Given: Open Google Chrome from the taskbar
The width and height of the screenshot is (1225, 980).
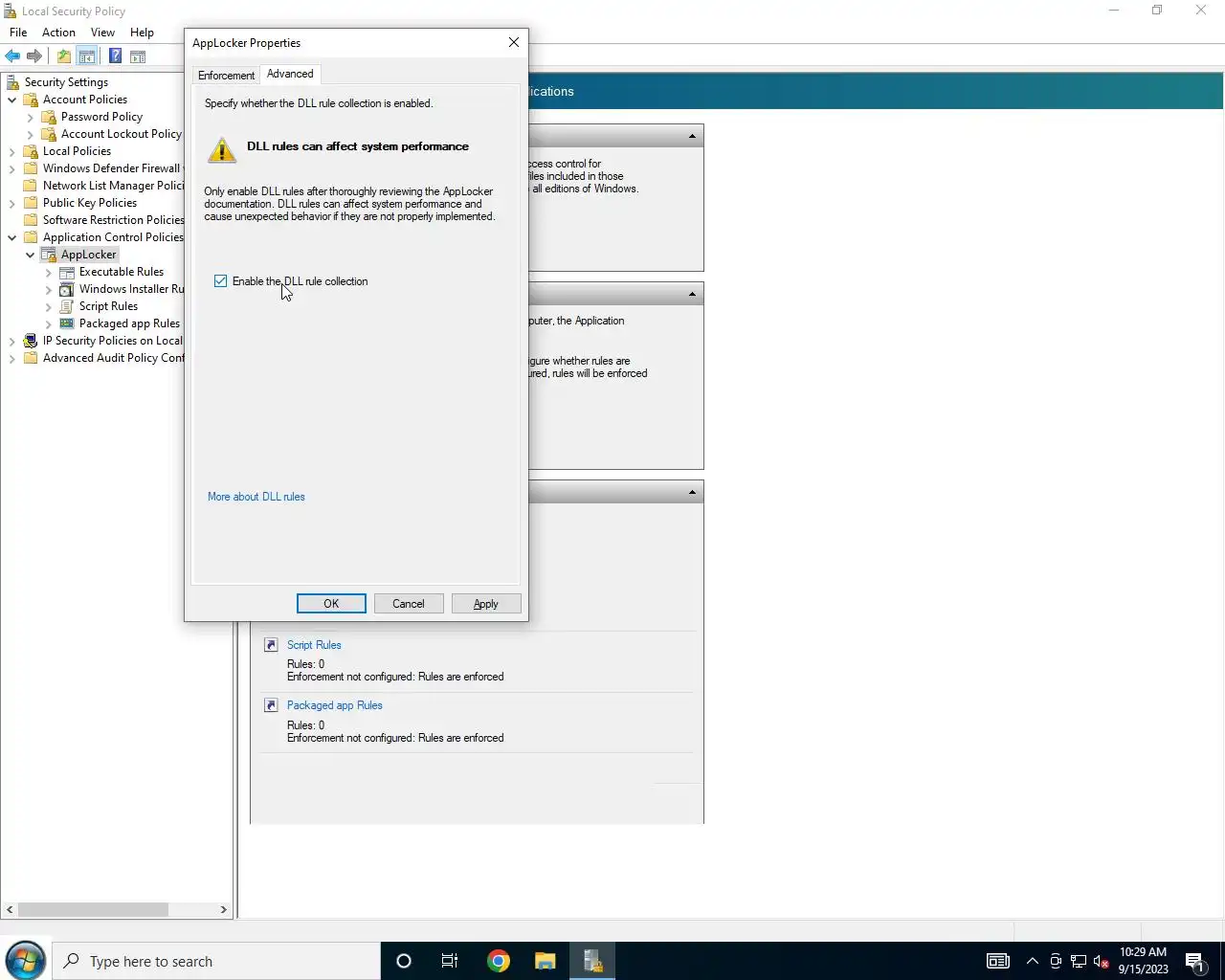Looking at the screenshot, I should [499, 961].
